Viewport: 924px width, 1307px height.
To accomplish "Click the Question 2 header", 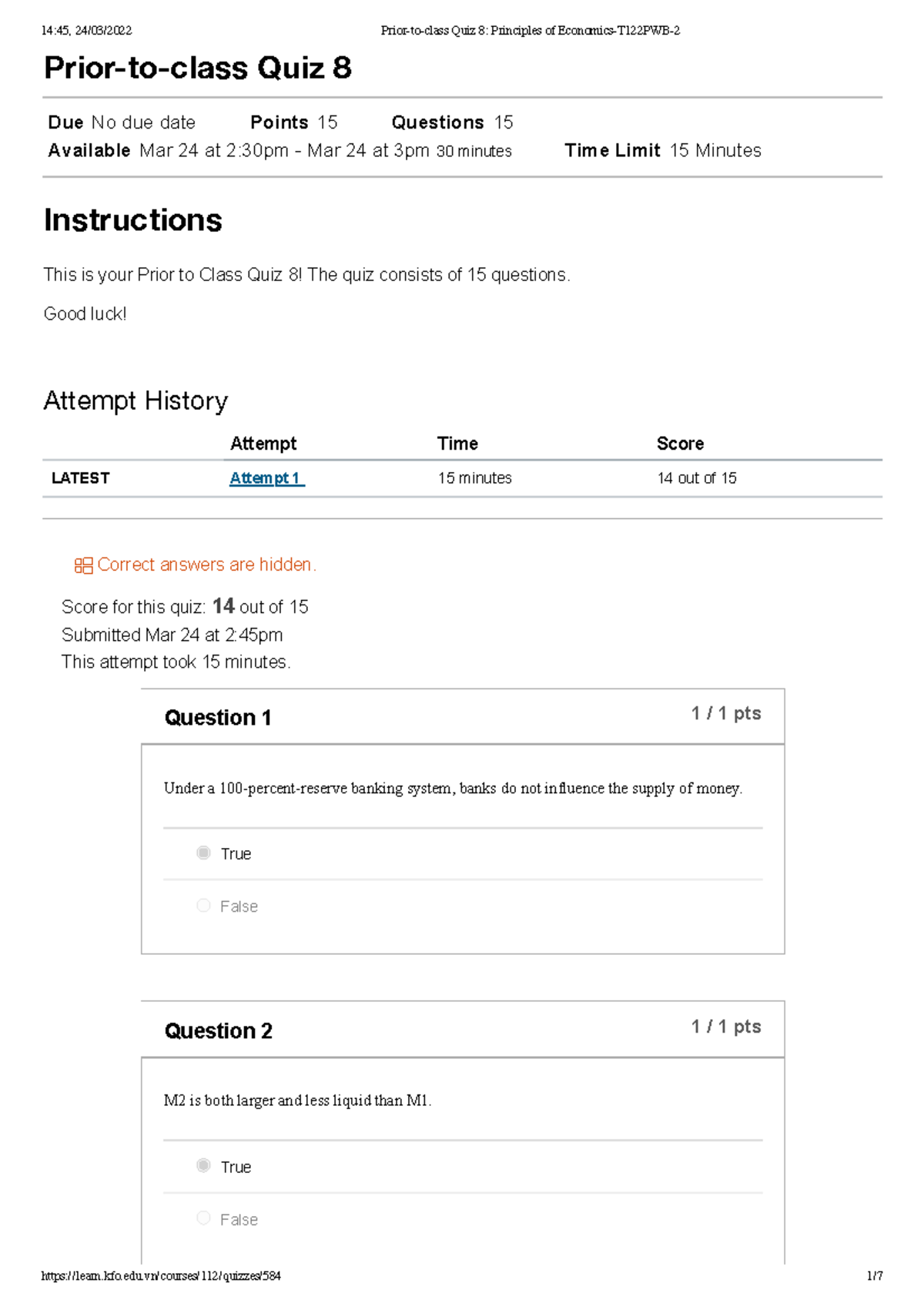I will point(218,1031).
